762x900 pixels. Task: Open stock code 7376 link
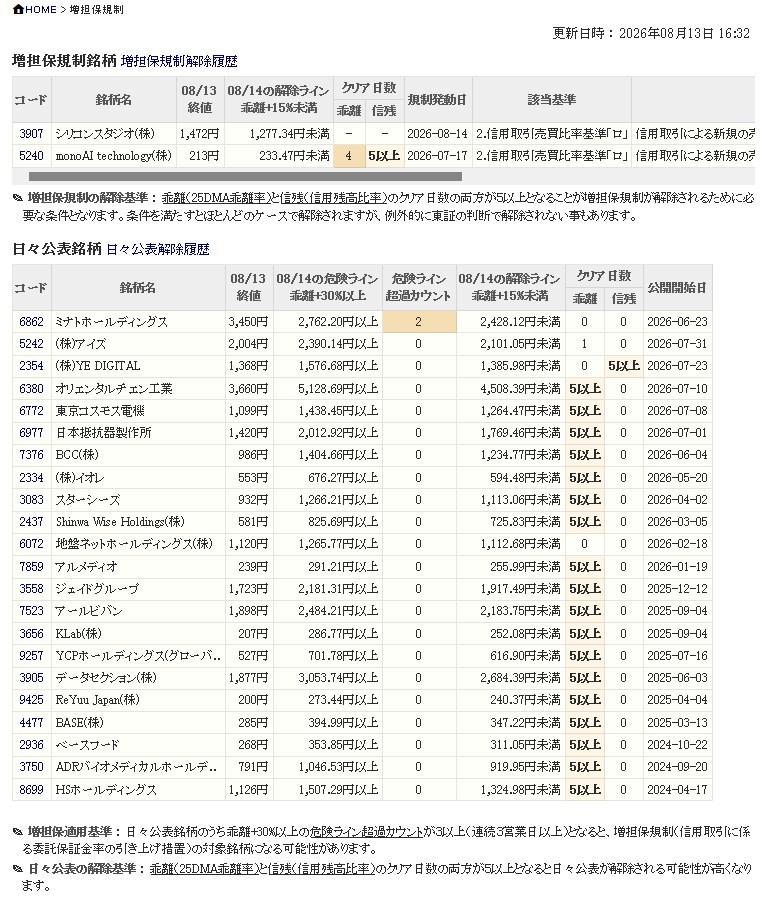coord(31,455)
